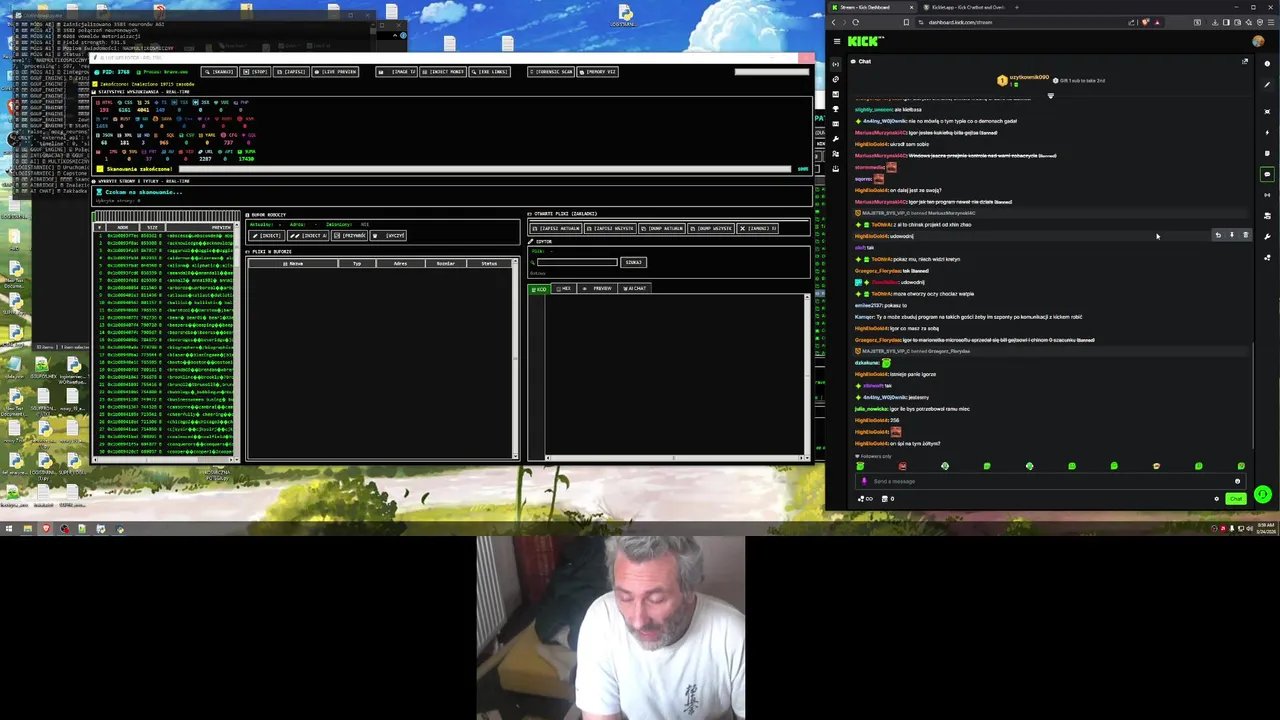Click the EXE LINKS toolbar button

(489, 71)
